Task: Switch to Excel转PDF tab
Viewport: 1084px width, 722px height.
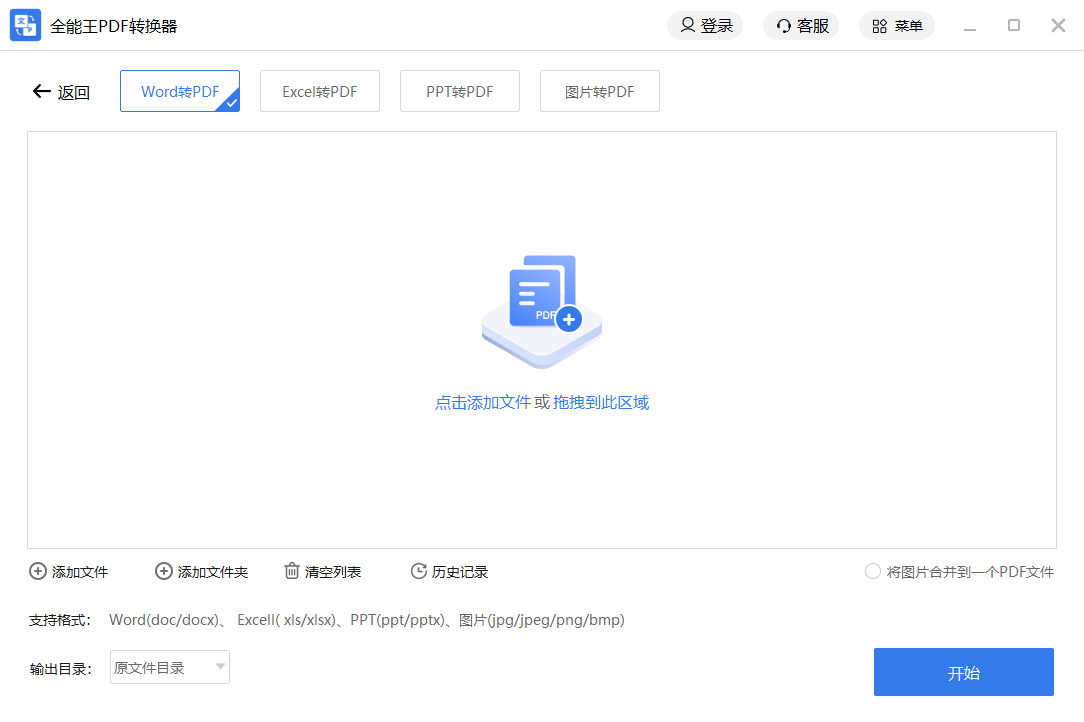Action: [320, 91]
